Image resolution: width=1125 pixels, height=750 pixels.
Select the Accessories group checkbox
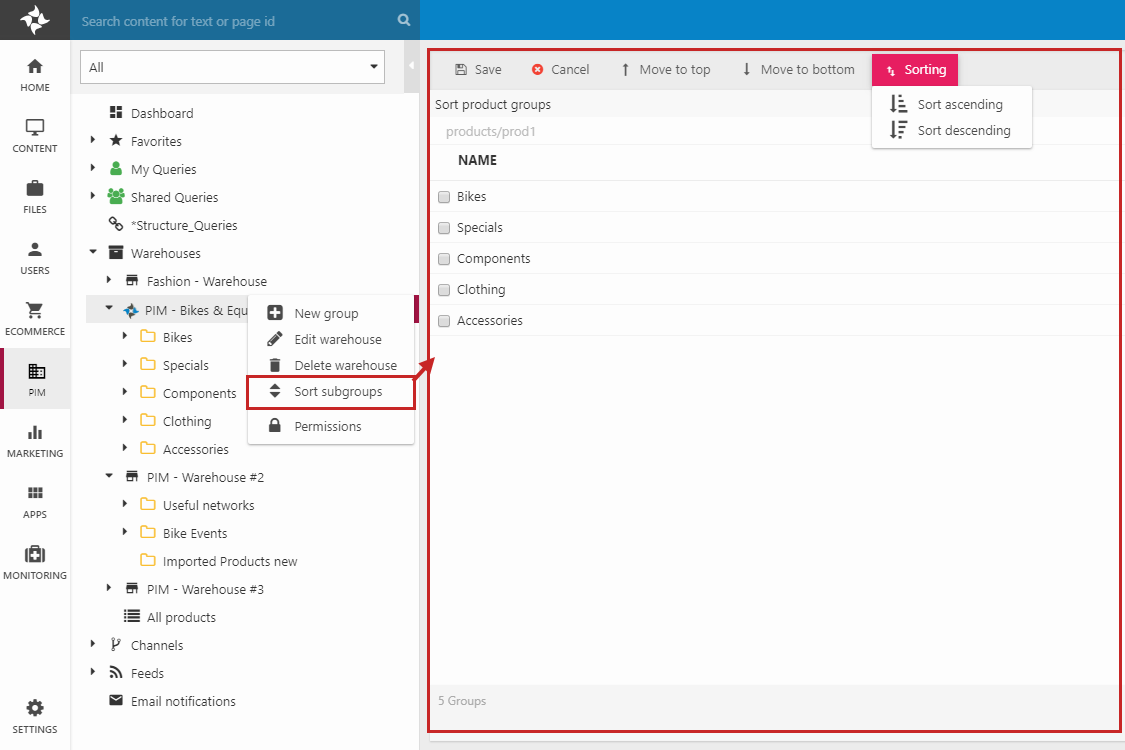click(x=444, y=321)
